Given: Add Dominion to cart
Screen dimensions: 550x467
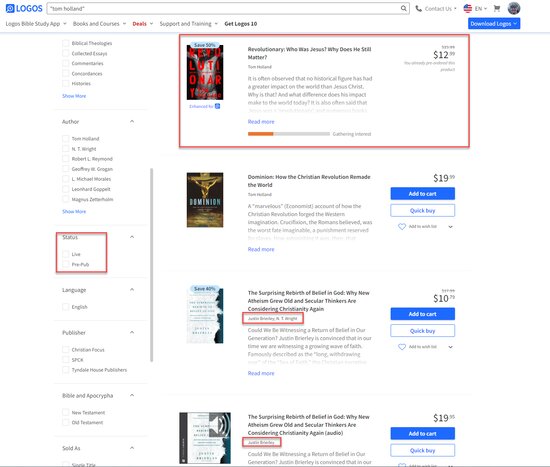Looking at the screenshot, I should 422,194.
